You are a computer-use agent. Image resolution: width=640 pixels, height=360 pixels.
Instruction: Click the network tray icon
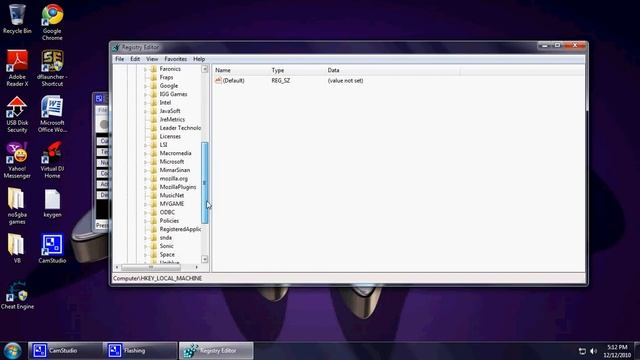tap(582, 351)
